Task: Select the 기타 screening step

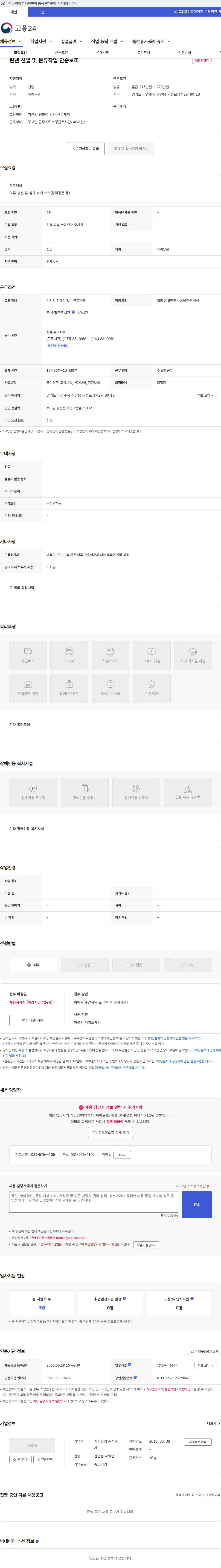Action: pos(188,965)
